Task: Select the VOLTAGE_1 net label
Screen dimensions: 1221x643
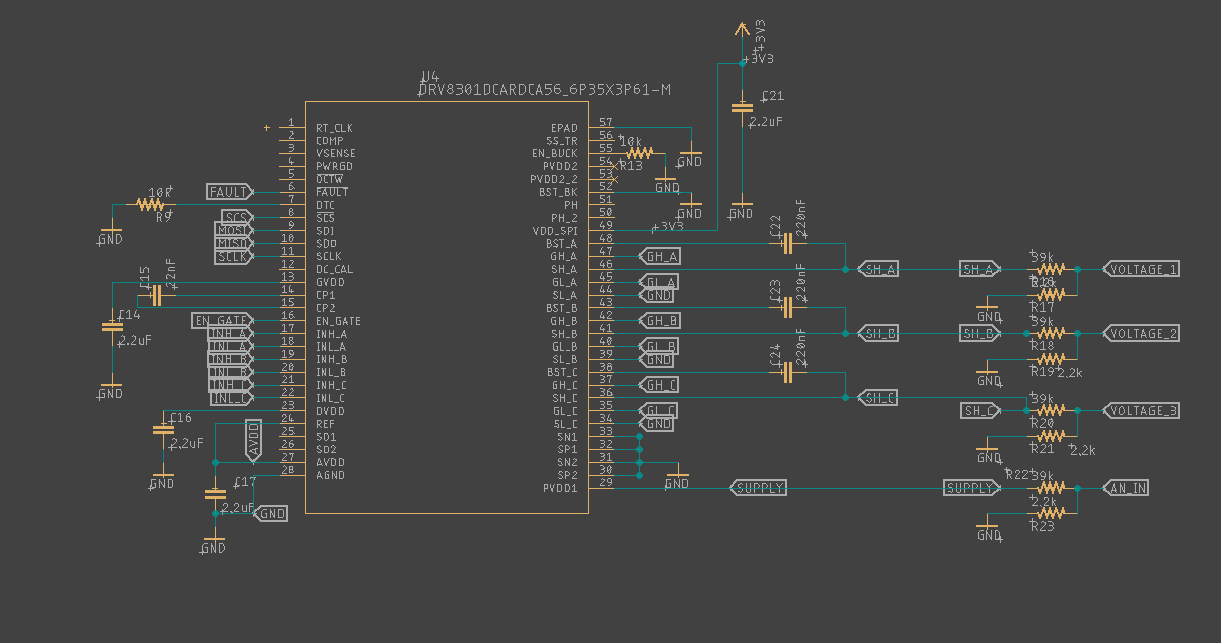Action: point(1141,269)
